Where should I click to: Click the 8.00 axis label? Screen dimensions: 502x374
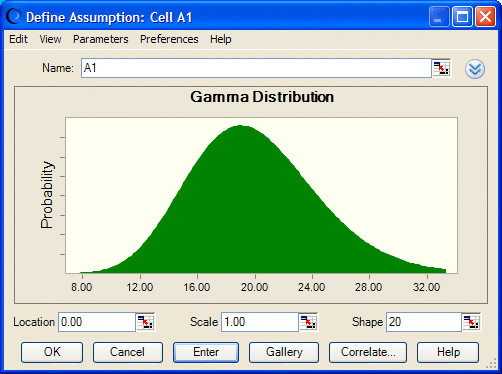point(82,287)
